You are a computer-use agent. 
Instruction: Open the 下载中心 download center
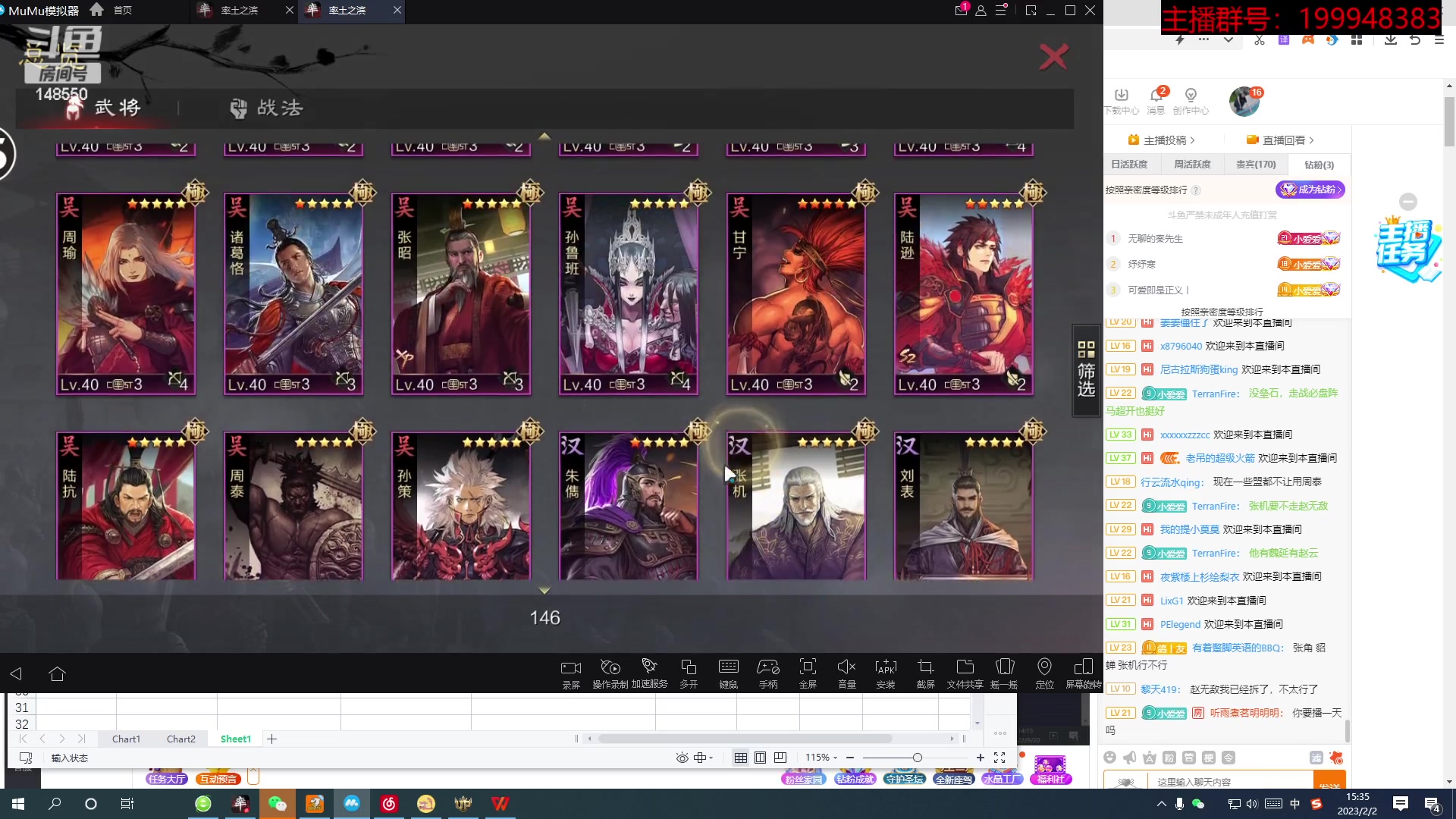(x=1122, y=101)
